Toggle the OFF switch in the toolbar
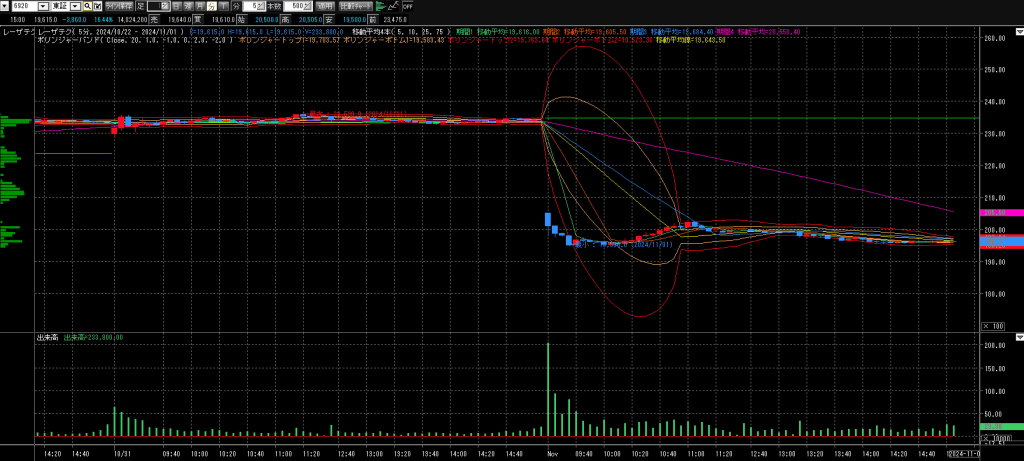This screenshot has width=1024, height=461. click(407, 5)
